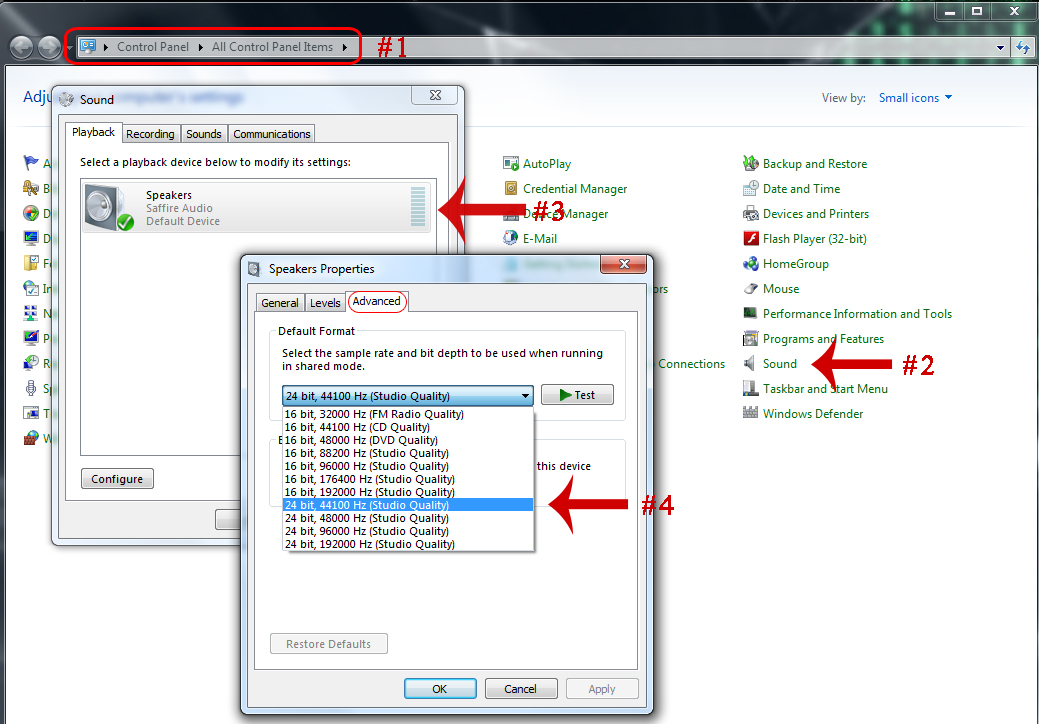1039x724 pixels.
Task: Refresh the Control Panel address bar
Action: 1023,47
